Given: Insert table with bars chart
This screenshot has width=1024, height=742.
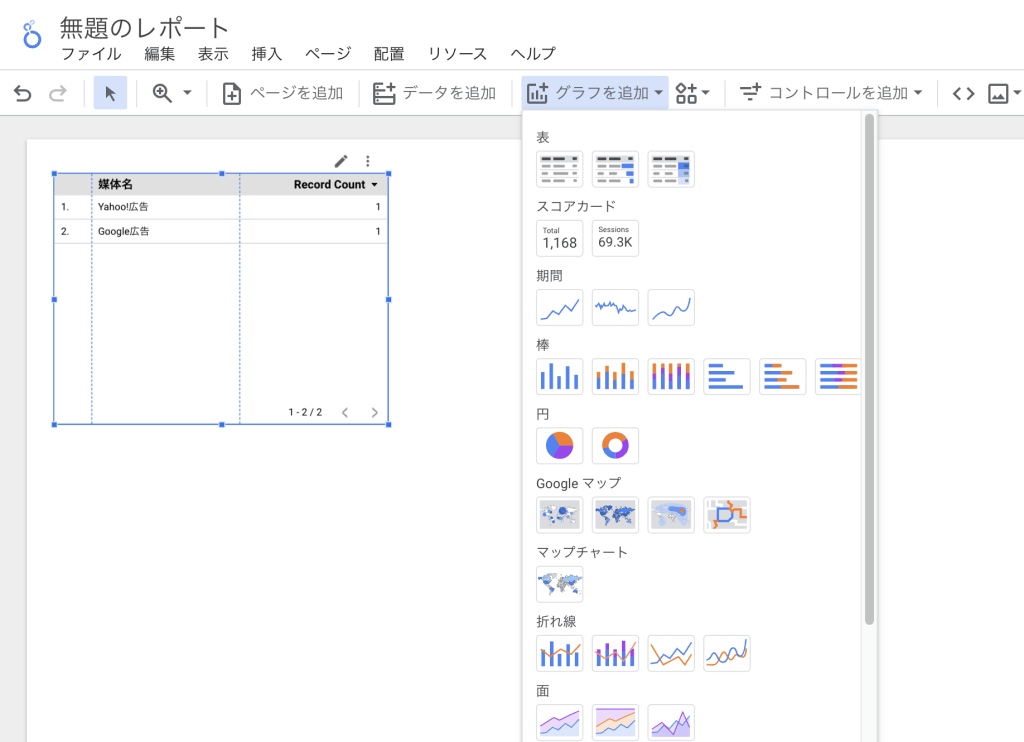Looking at the screenshot, I should tap(615, 169).
